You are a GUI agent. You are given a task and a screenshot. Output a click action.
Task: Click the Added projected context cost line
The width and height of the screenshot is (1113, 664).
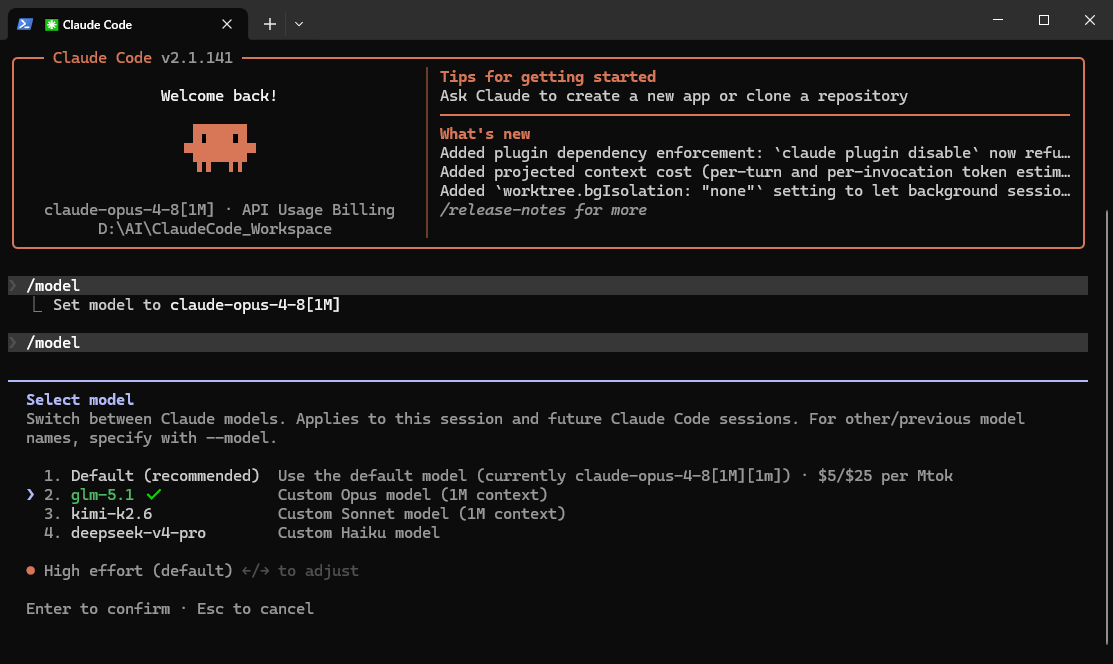[755, 173]
